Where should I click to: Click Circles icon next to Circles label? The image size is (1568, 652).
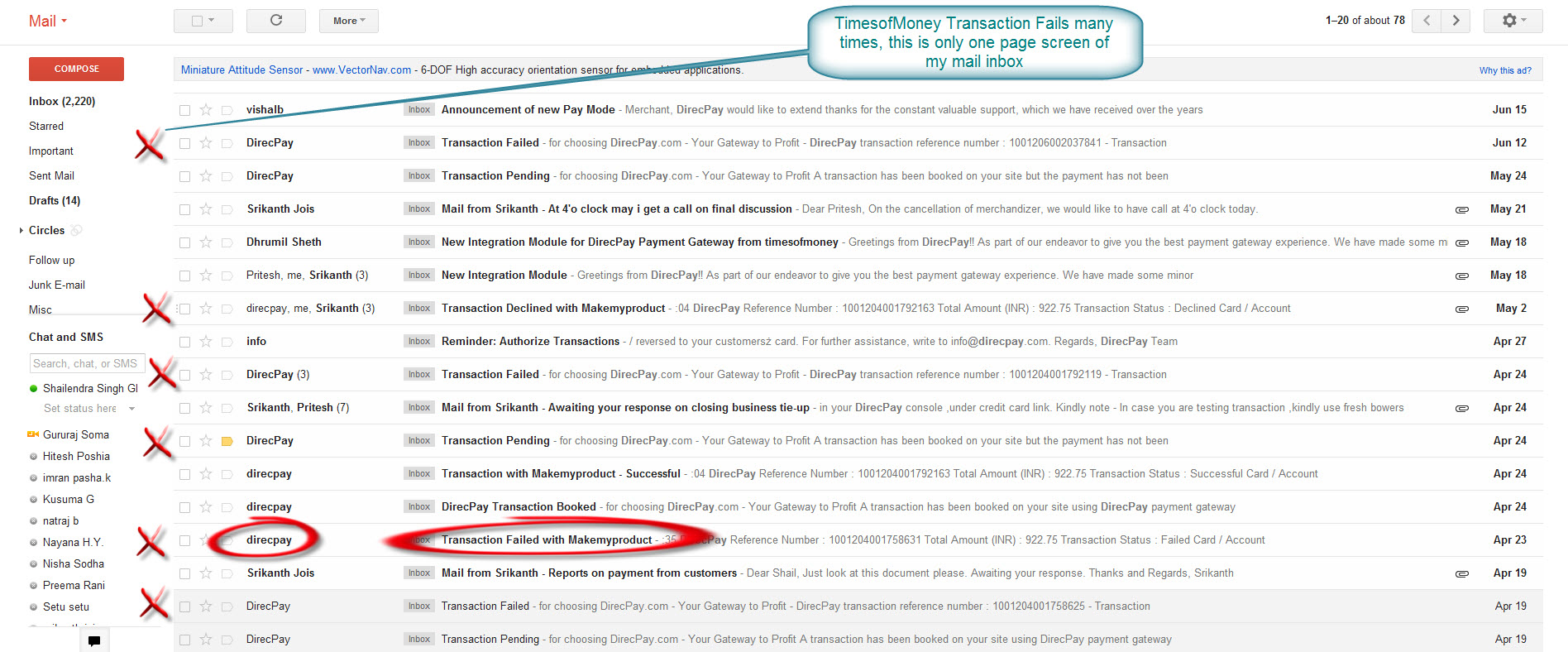pos(76,230)
